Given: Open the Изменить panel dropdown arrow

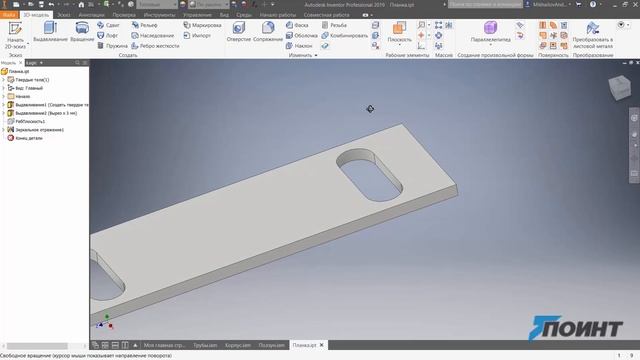Looking at the screenshot, I should [316, 55].
